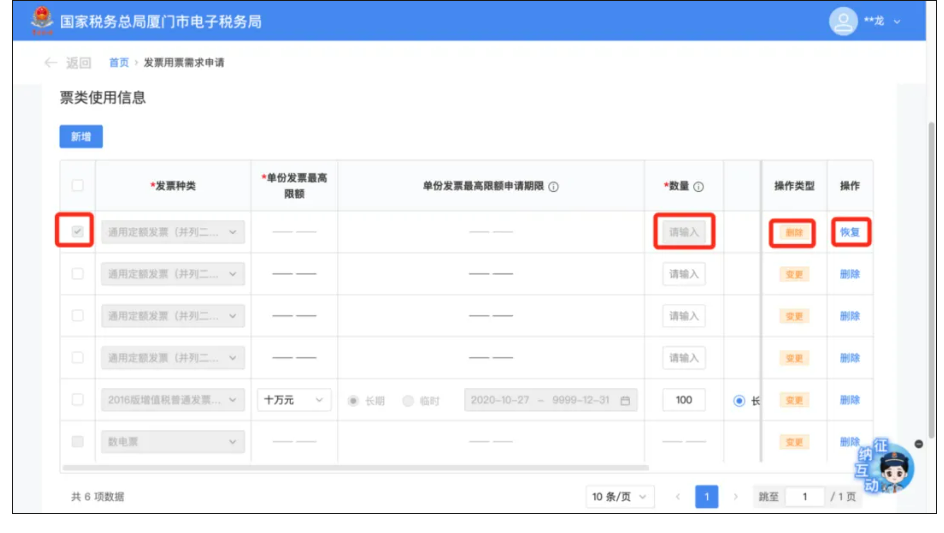This screenshot has height=533, width=944.
Task: Click the page's vertical scrollbar
Action: click(931, 280)
